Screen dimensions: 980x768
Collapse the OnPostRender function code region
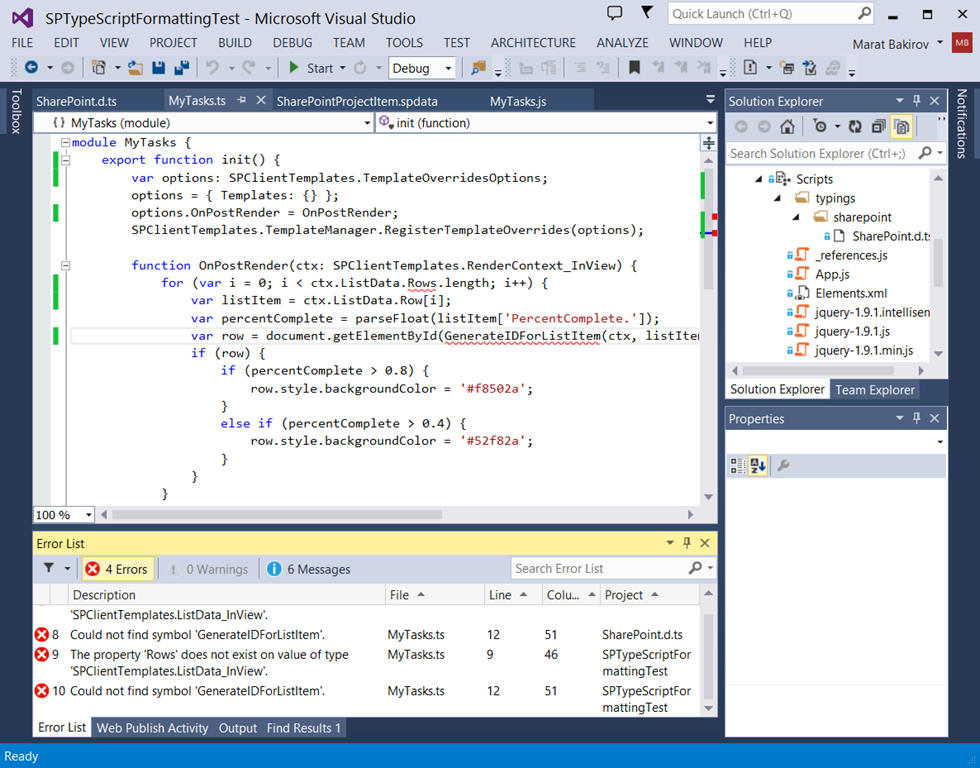coord(65,266)
